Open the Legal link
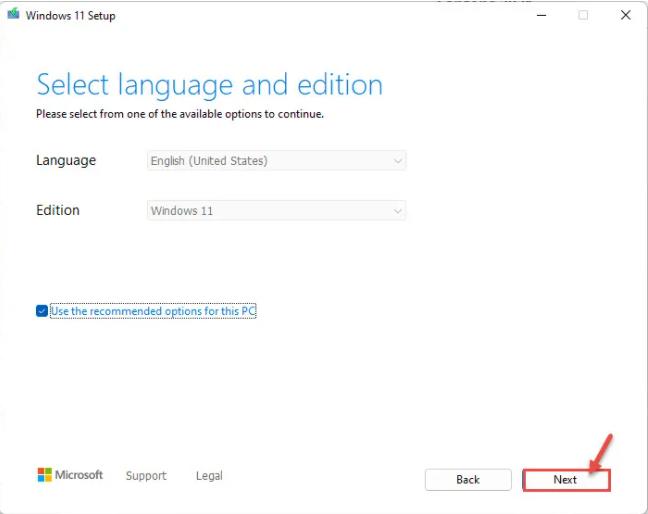Screen dimensions: 648x514 point(209,476)
